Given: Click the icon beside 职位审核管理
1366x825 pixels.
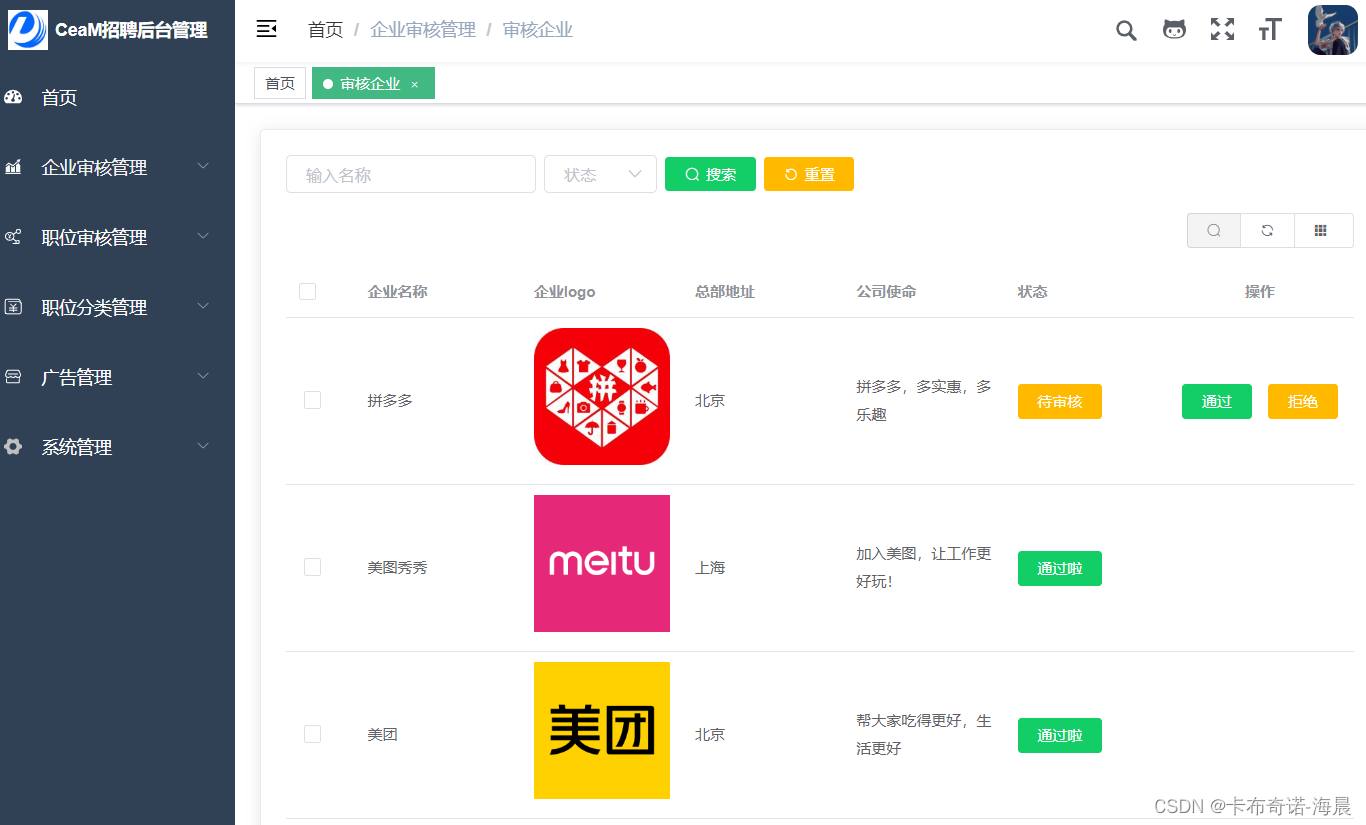Looking at the screenshot, I should point(13,237).
